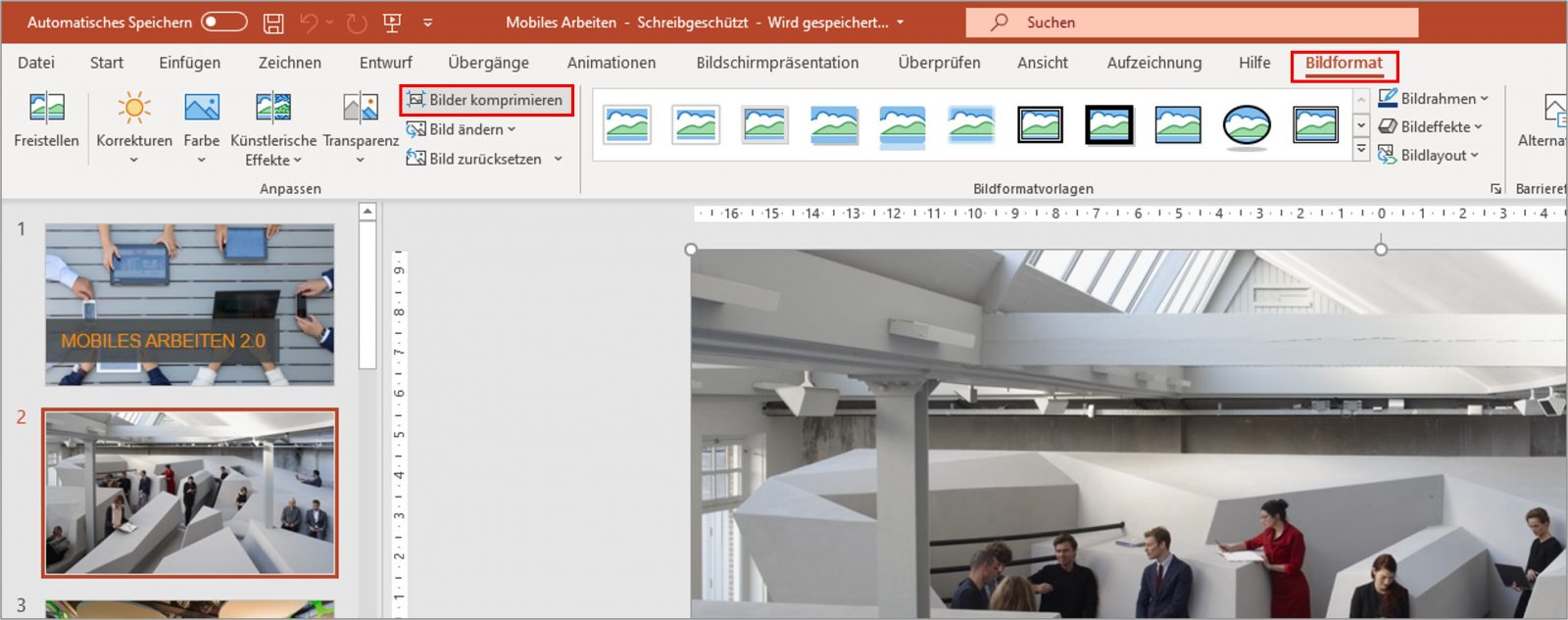Select slide 2 thumbnail
The image size is (1568, 620).
point(189,493)
